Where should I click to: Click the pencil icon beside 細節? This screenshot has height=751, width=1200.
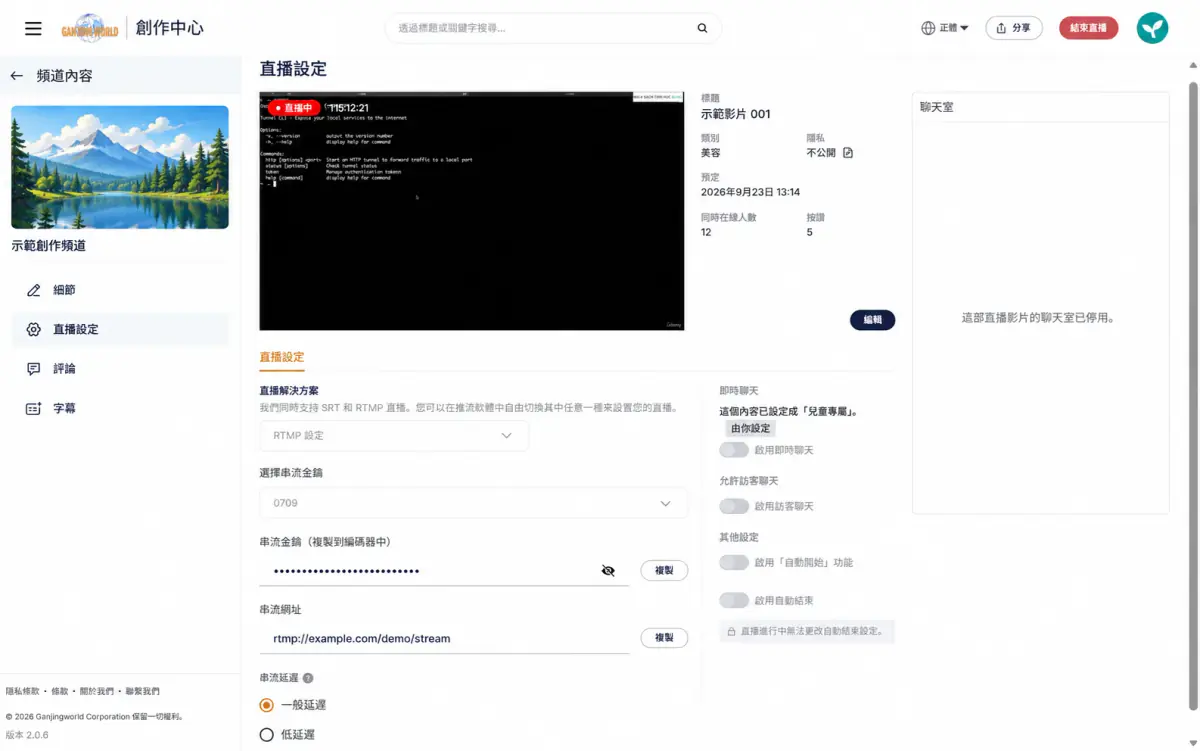[34, 290]
